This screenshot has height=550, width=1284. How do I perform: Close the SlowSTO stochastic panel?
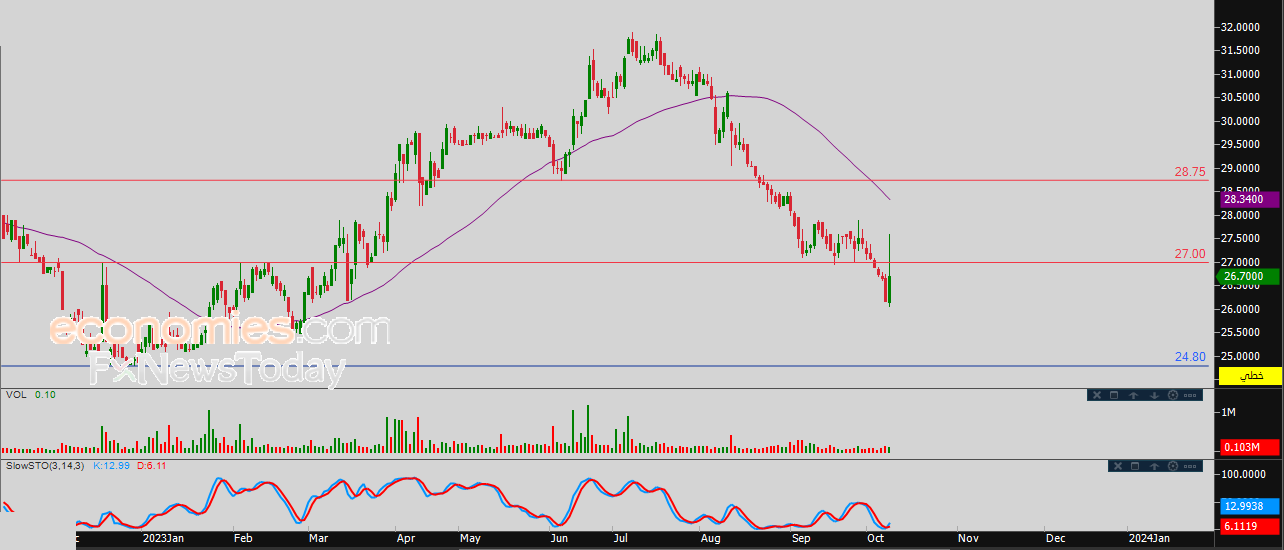pyautogui.click(x=1118, y=466)
